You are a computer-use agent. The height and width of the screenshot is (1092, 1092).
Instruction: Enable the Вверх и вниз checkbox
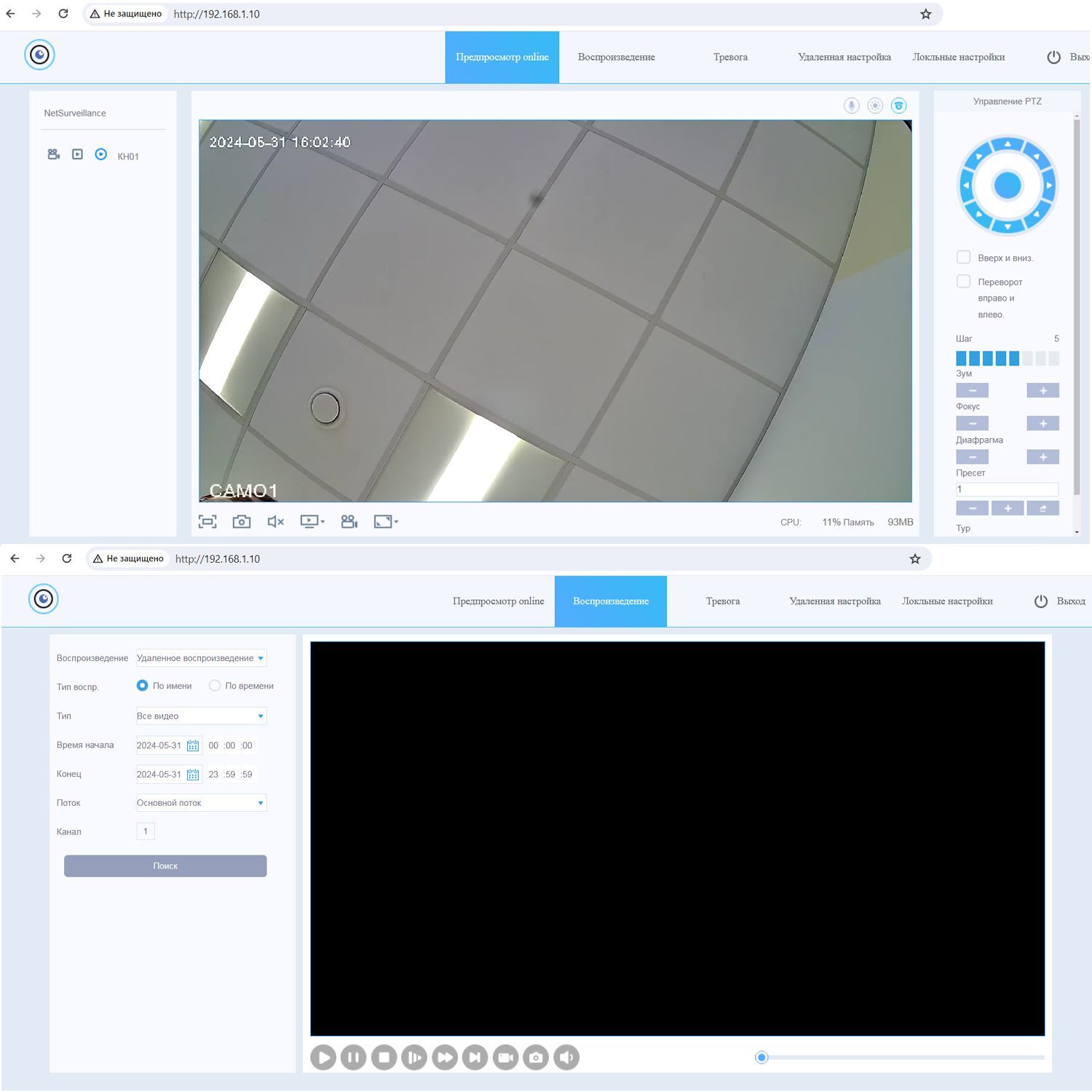coord(963,257)
